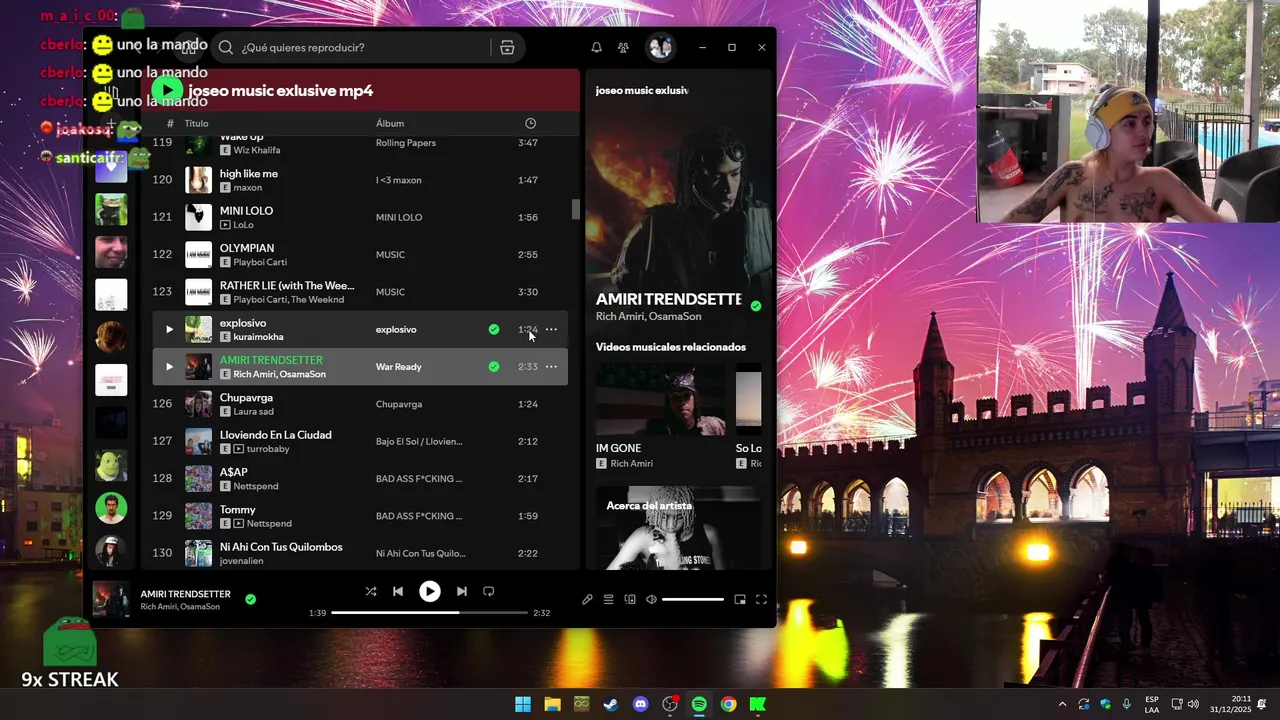
Task: Click the search magnifier icon
Action: [x=226, y=47]
